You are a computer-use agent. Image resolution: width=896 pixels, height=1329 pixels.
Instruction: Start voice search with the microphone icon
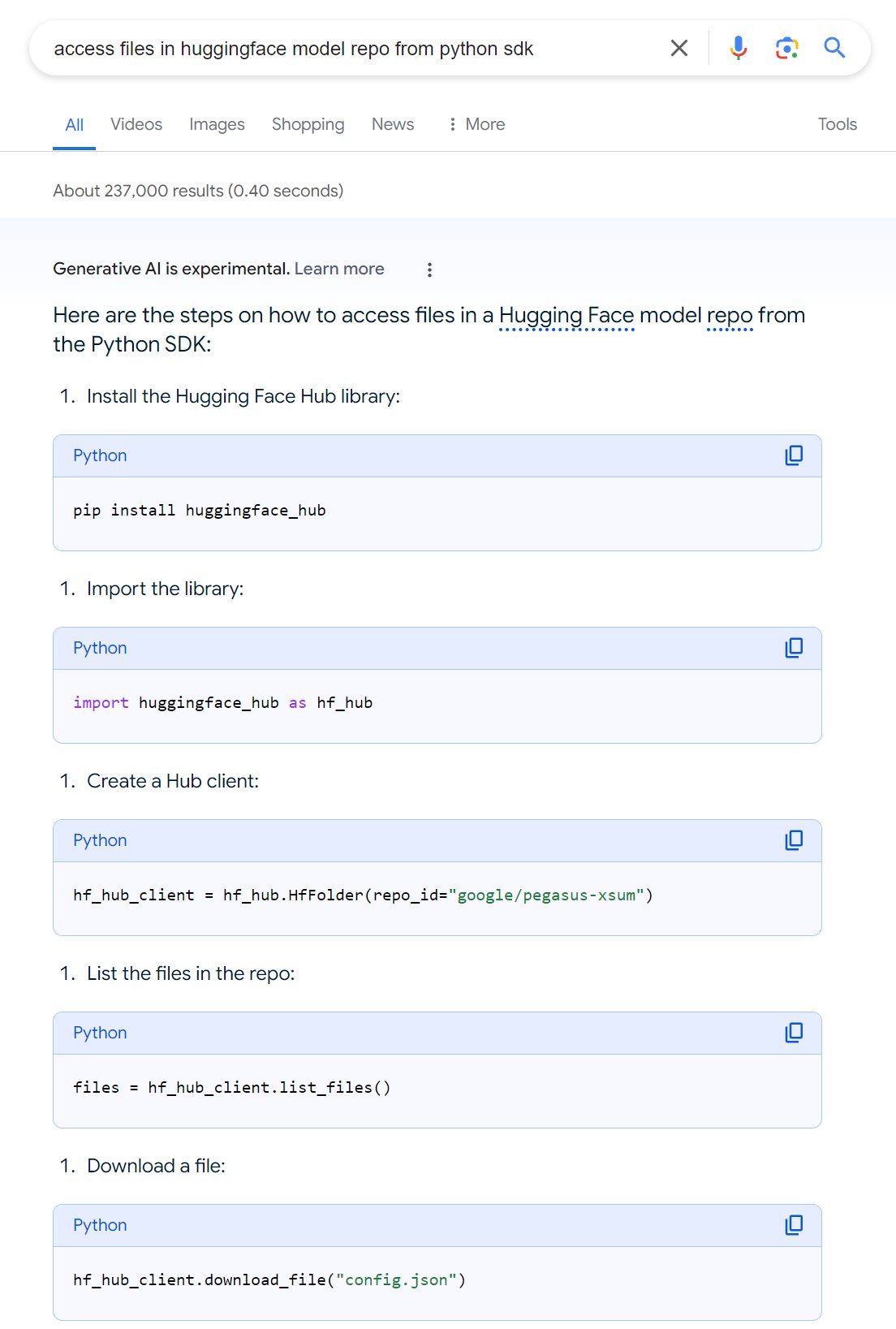coord(738,49)
